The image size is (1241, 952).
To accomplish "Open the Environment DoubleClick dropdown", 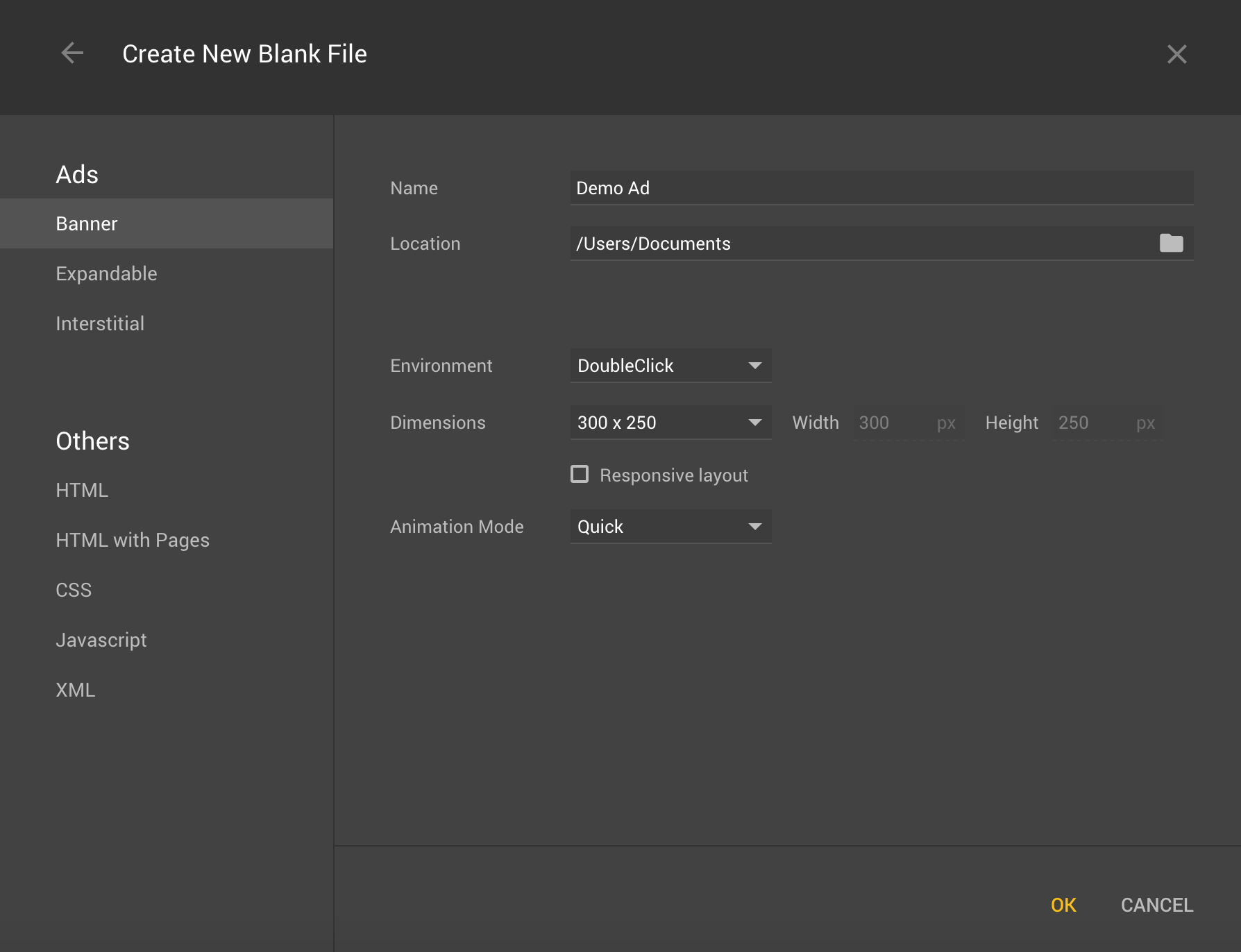I will pyautogui.click(x=670, y=366).
